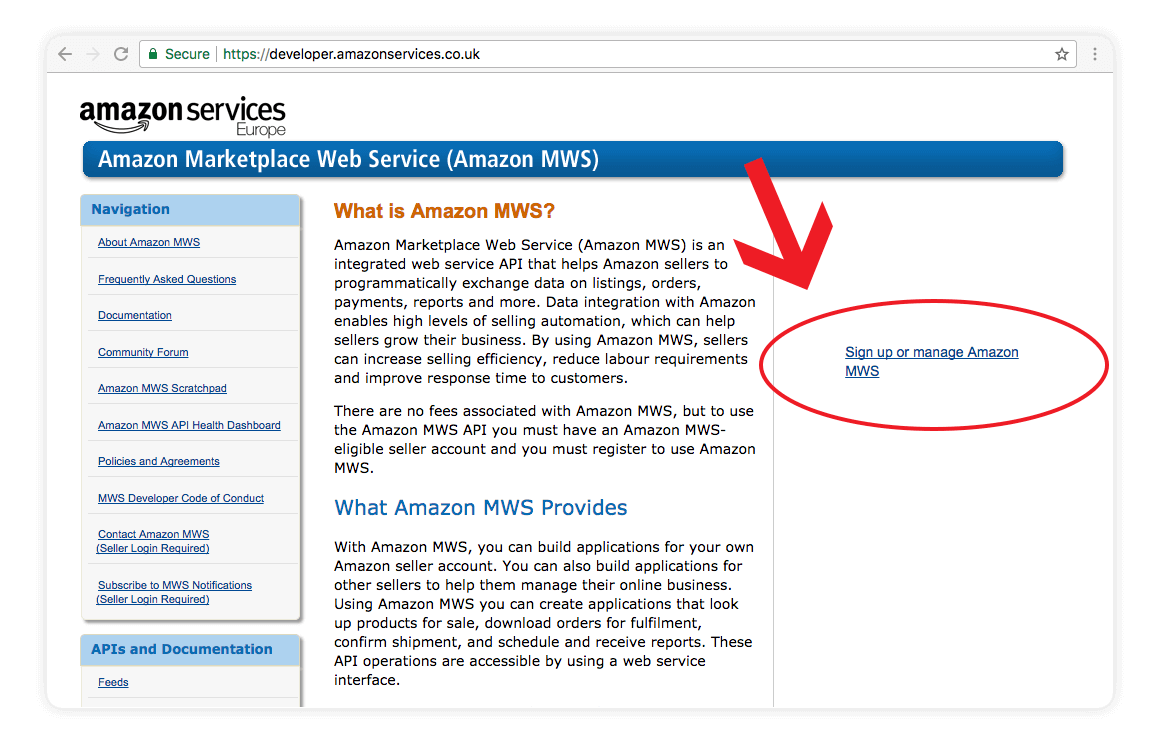Visit the Community Forum link
The image size is (1160, 744).
coord(143,353)
